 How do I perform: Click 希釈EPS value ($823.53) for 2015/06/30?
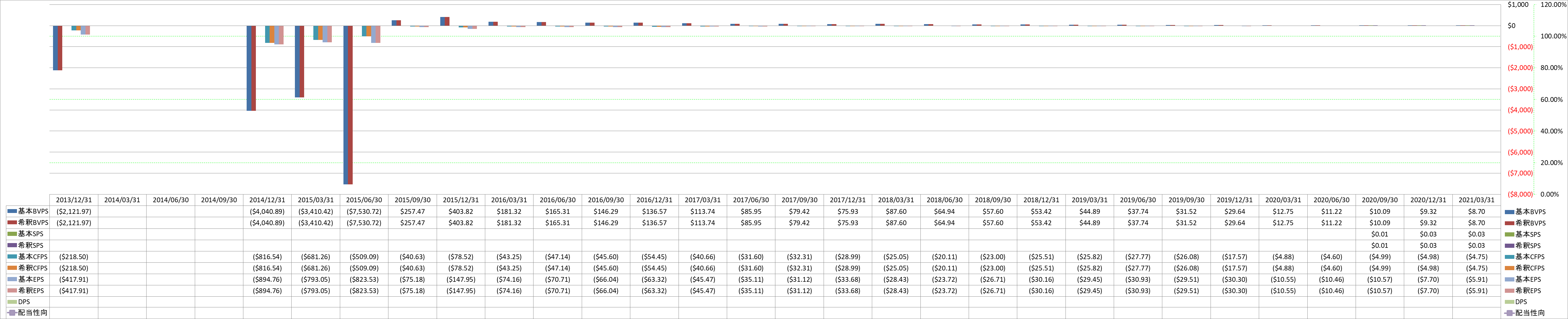tap(364, 290)
